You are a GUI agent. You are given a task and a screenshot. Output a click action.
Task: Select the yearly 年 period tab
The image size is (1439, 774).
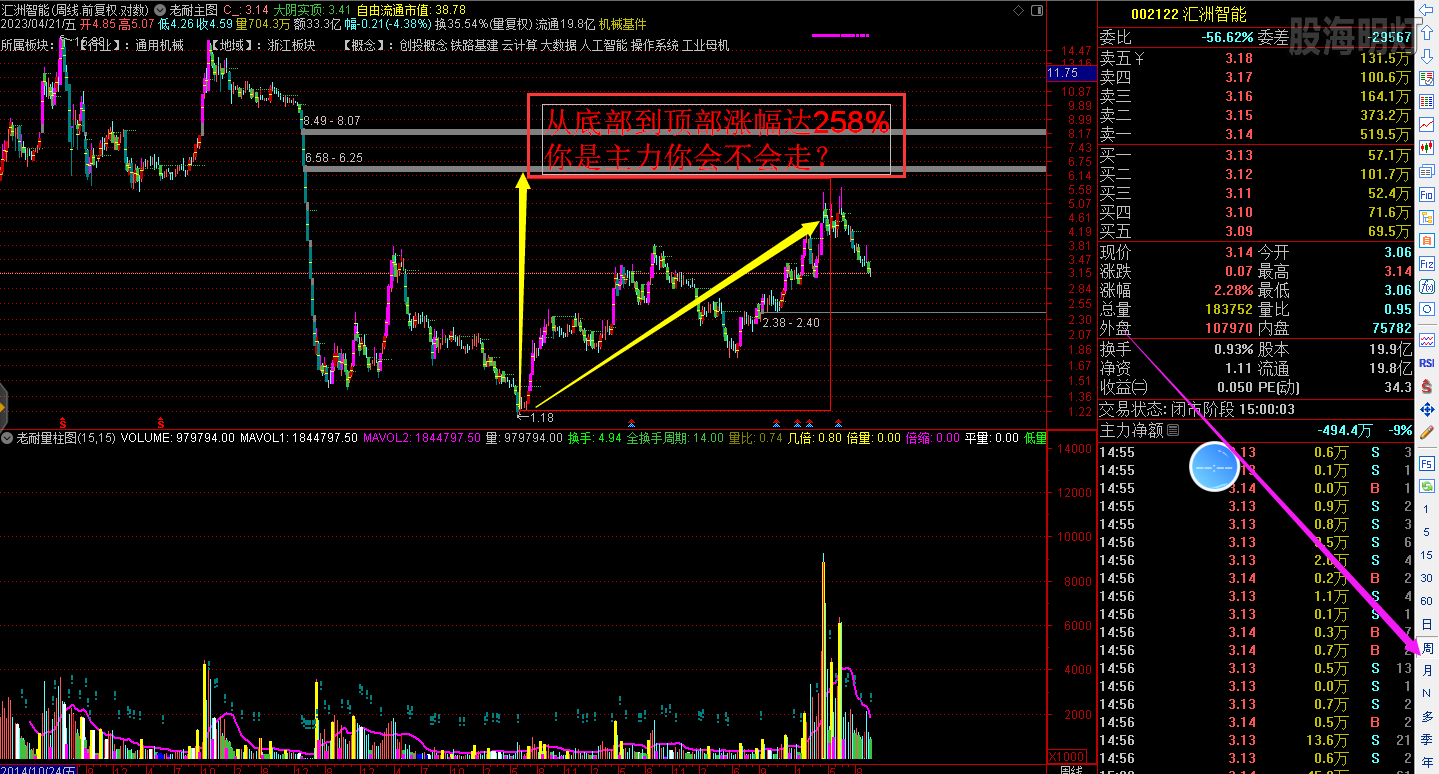[x=1427, y=762]
